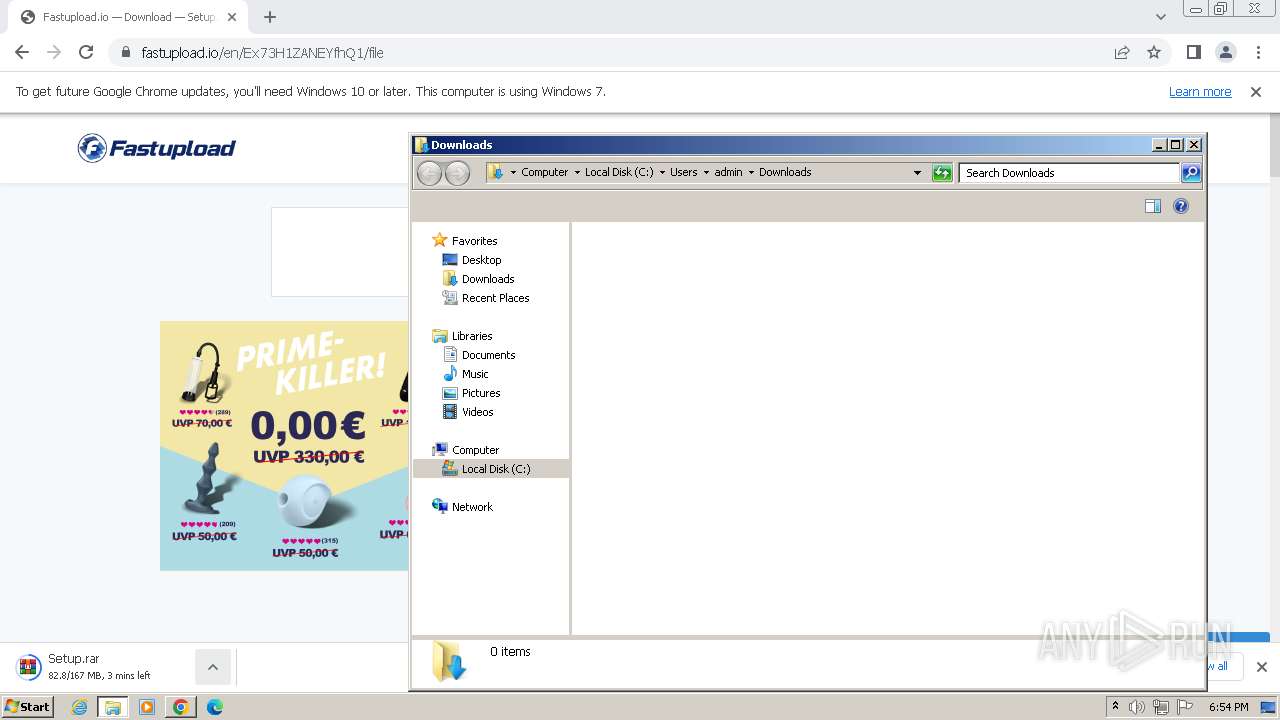Open Chrome three-dot menu
Screen dimensions: 1280x720
click(x=1258, y=52)
